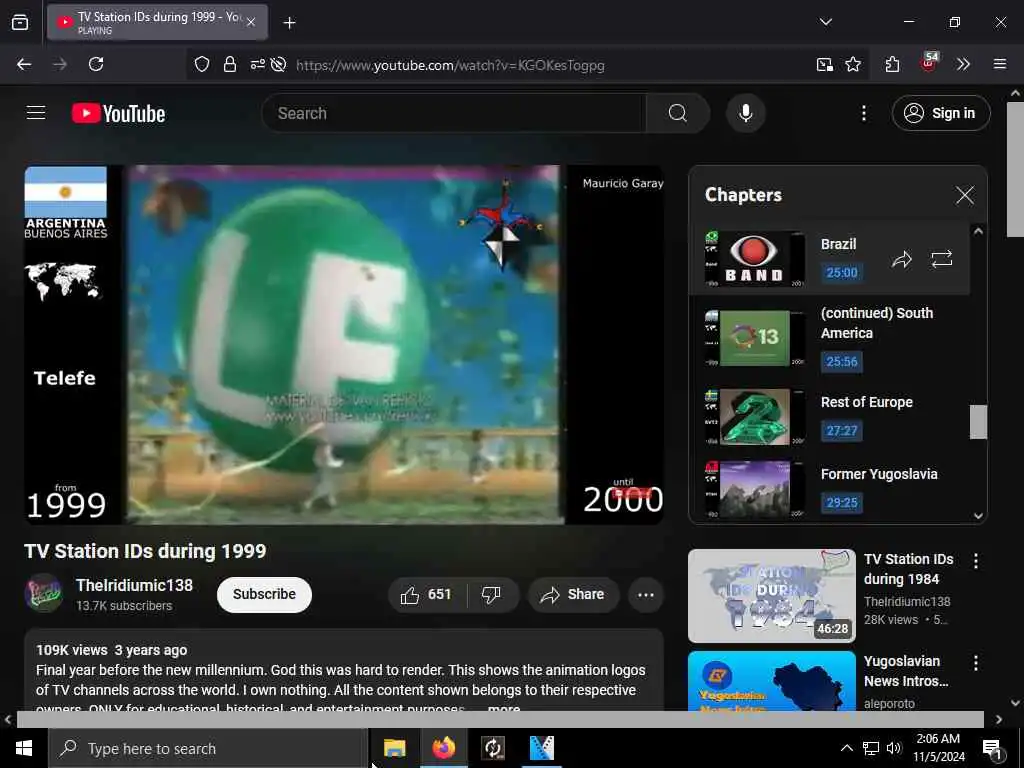Close the TV Station IDs tab
Image resolution: width=1024 pixels, height=768 pixels.
pos(251,22)
